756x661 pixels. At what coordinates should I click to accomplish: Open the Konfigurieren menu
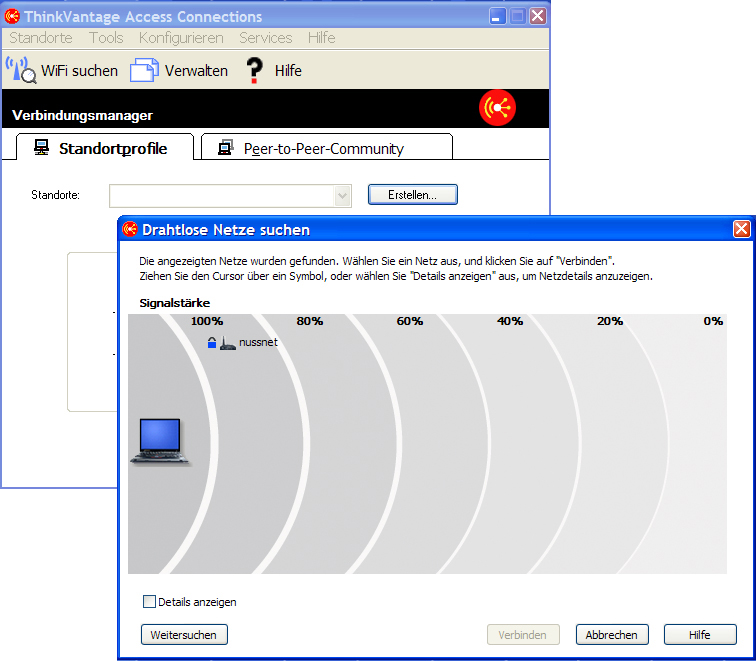pos(181,38)
